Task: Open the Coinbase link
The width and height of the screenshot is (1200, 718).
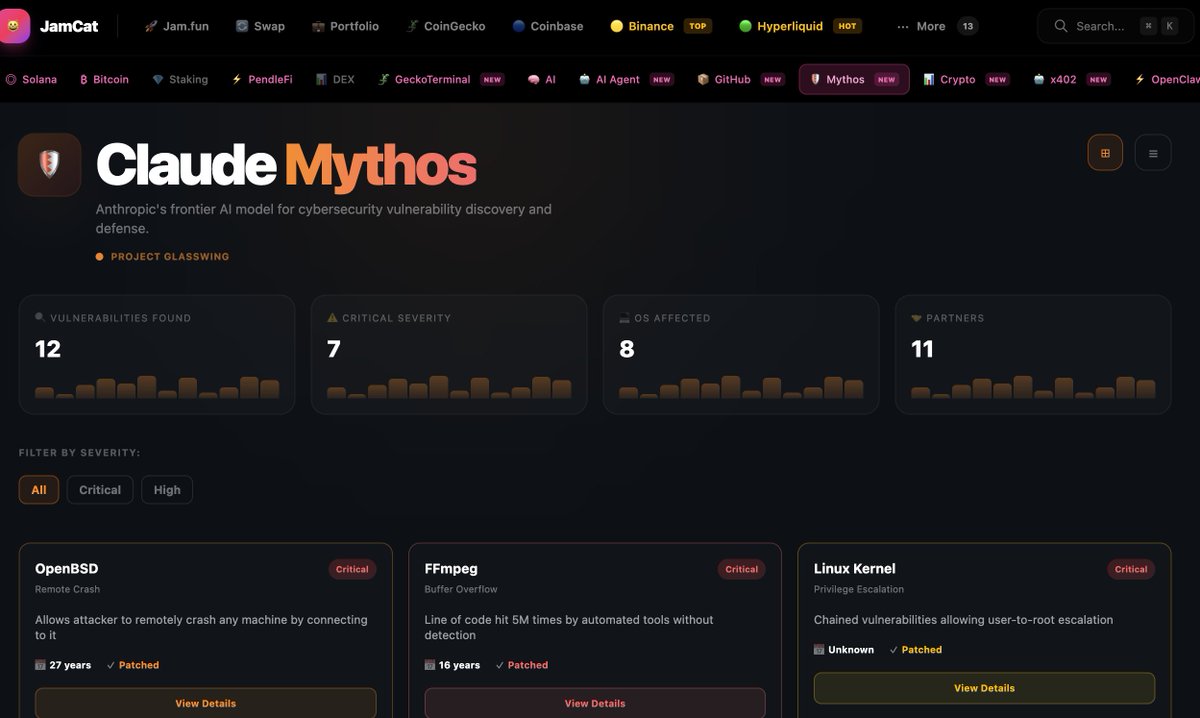Action: pos(547,26)
